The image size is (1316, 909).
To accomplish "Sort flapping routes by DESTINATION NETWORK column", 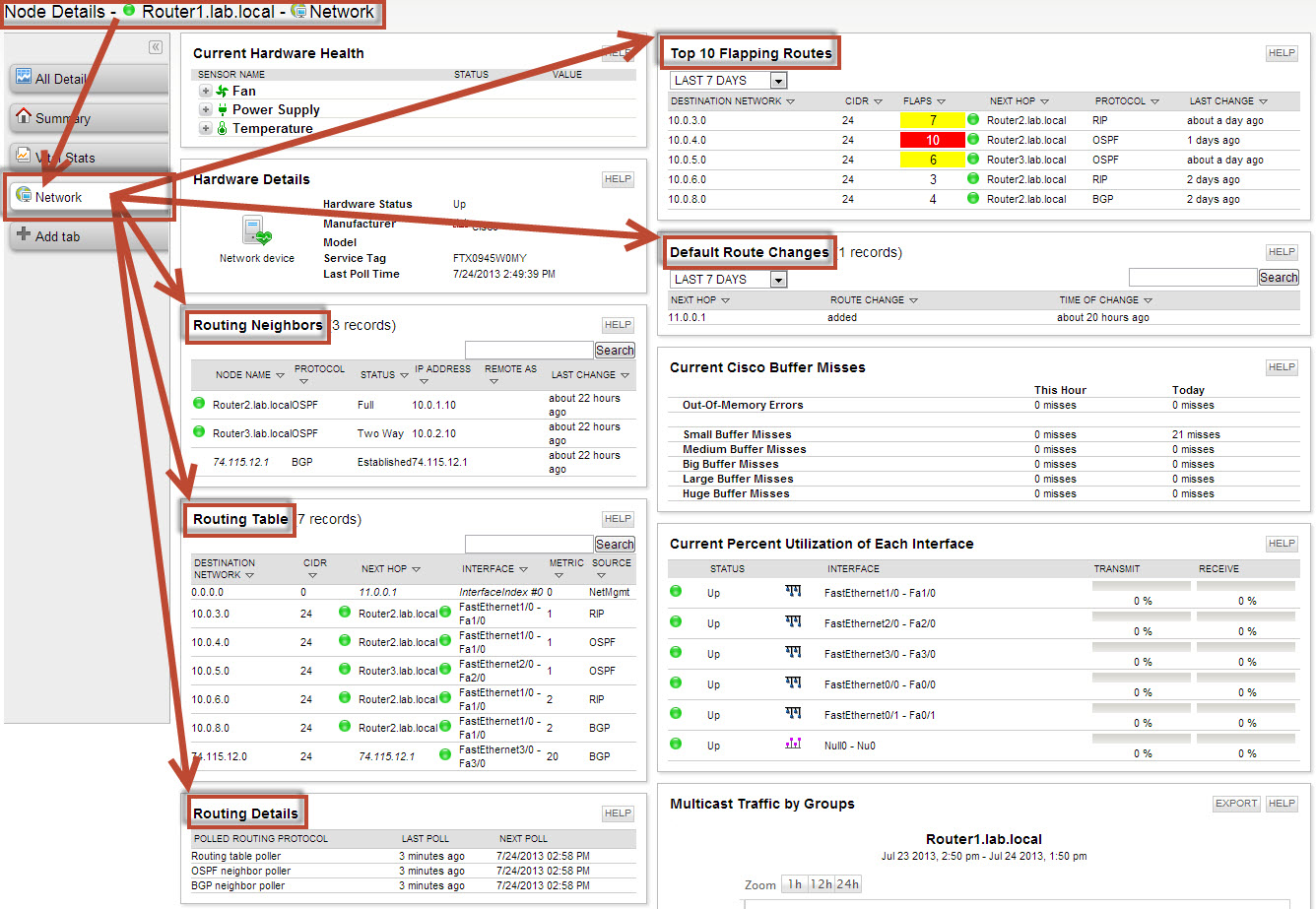I will 733,100.
